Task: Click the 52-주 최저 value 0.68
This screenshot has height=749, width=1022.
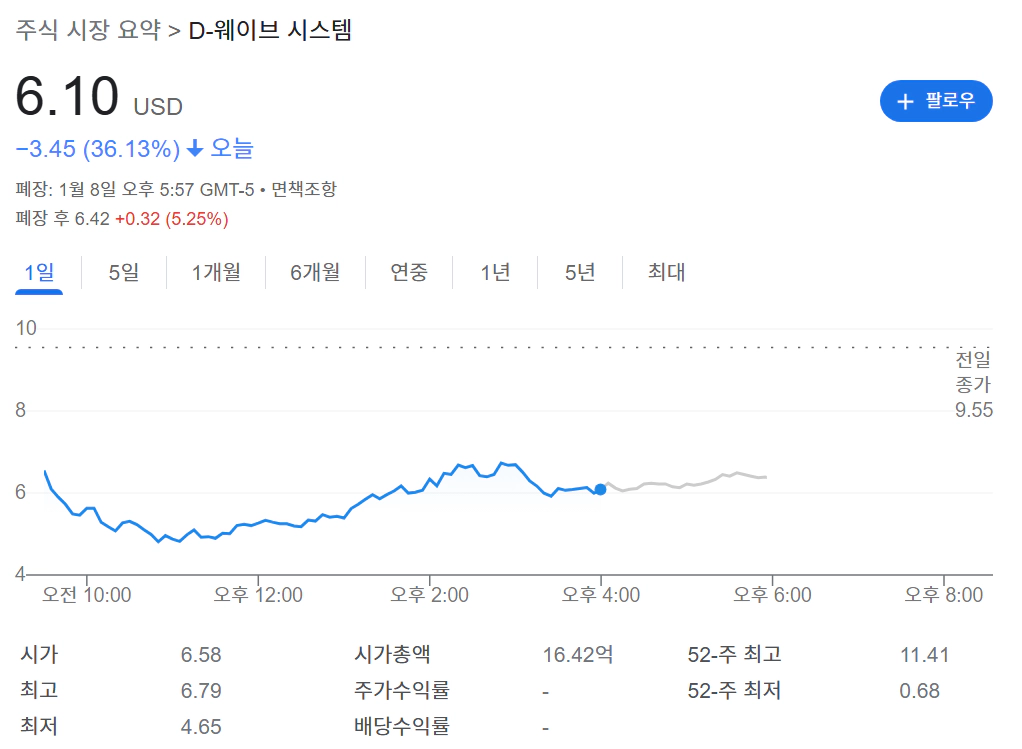Action: pyautogui.click(x=920, y=690)
